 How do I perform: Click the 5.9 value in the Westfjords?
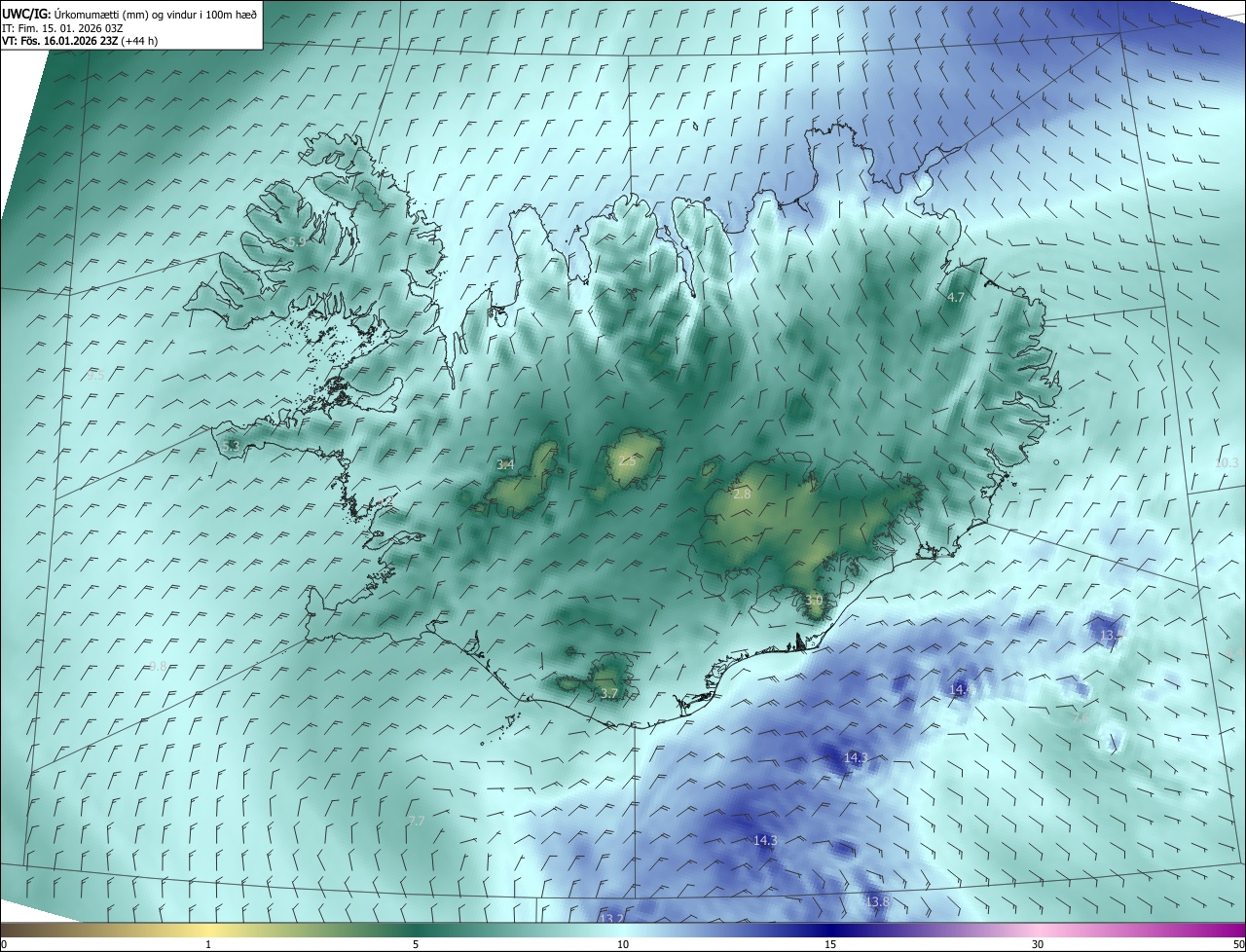[297, 241]
